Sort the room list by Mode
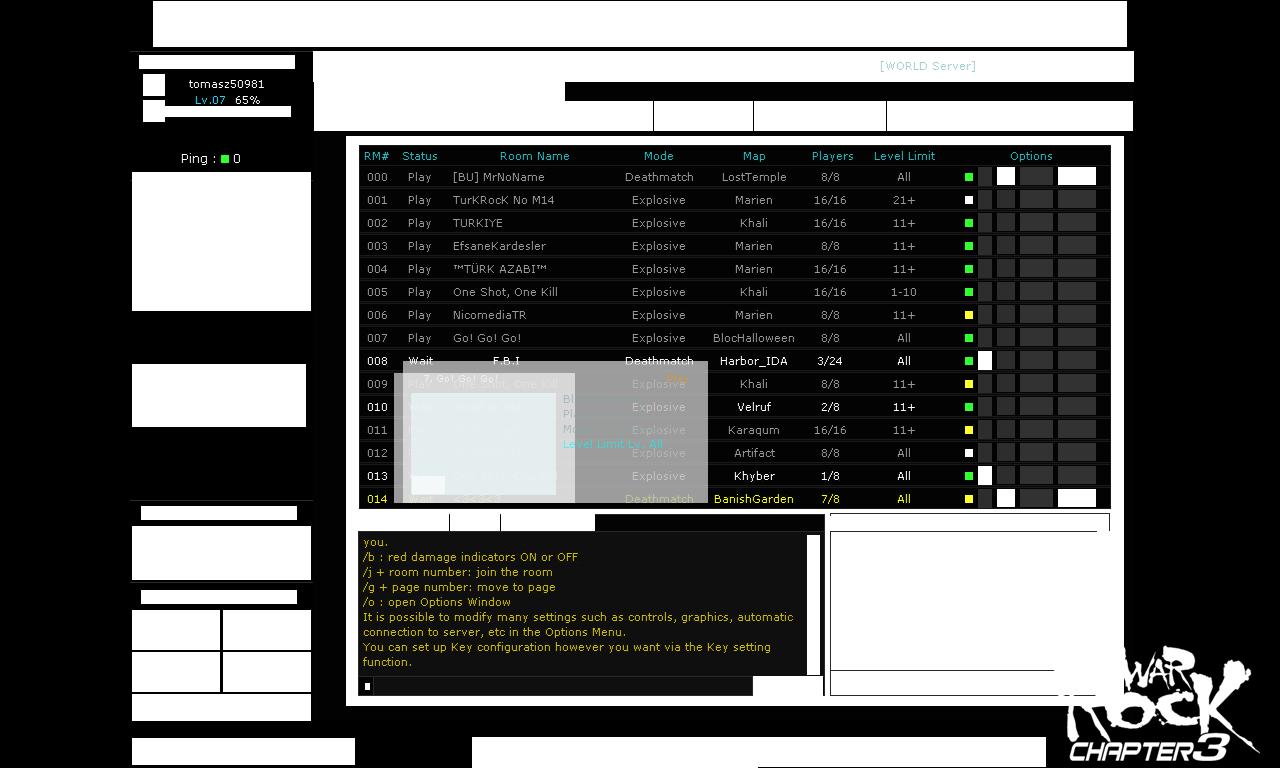The height and width of the screenshot is (768, 1280). tap(659, 156)
